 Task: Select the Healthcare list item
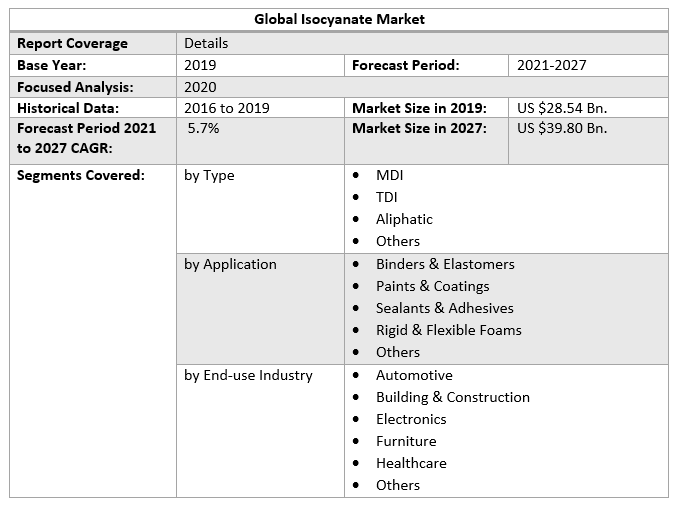coord(411,463)
